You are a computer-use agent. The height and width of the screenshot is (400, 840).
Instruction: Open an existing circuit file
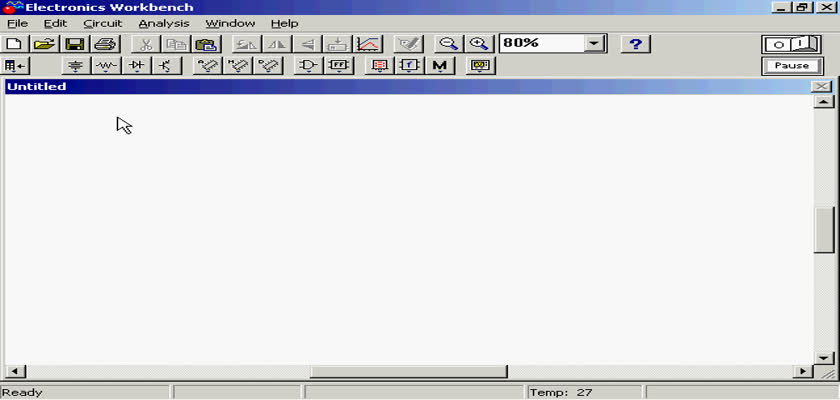tap(45, 44)
